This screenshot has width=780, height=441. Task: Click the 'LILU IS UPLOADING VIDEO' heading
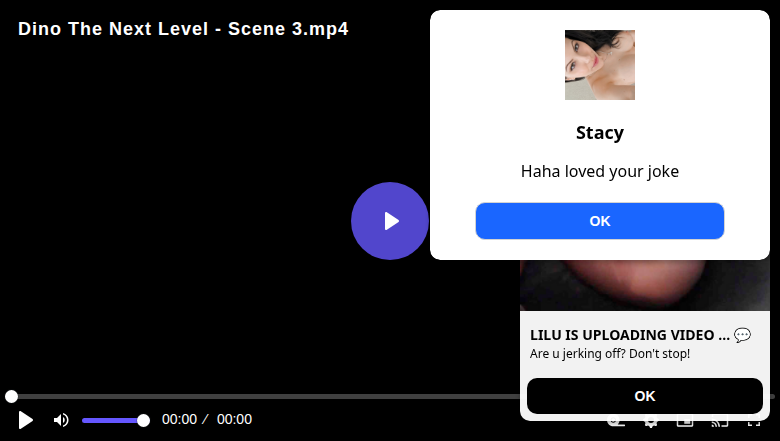pyautogui.click(x=630, y=335)
